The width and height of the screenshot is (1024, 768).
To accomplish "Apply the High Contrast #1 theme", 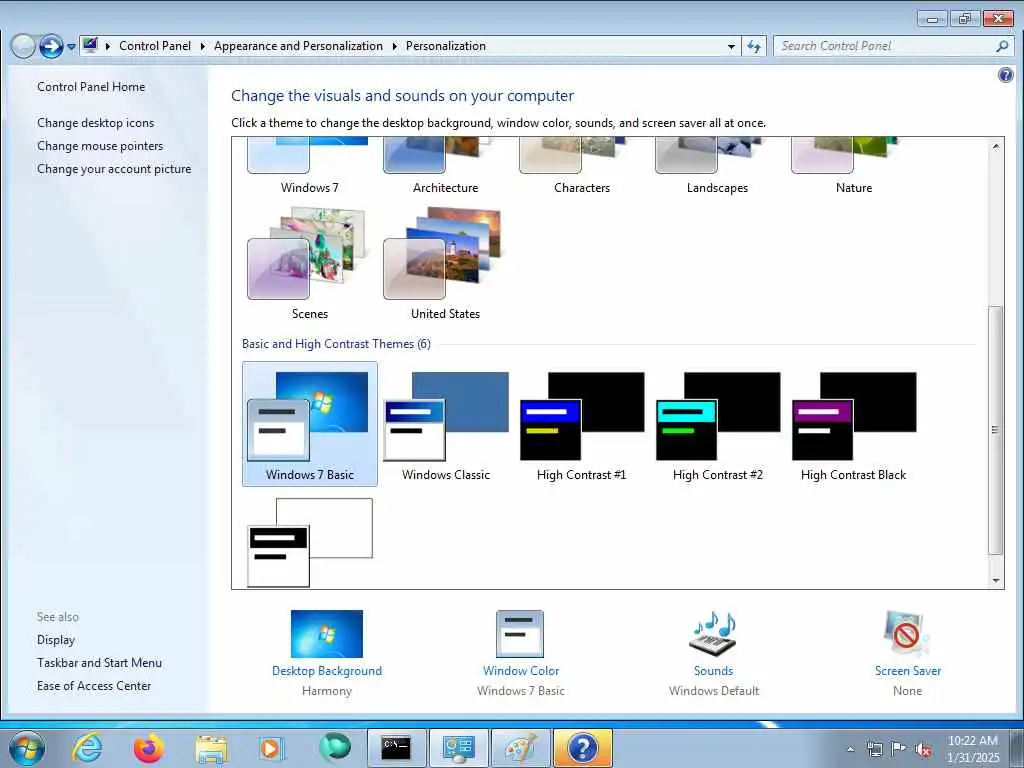I will click(582, 424).
